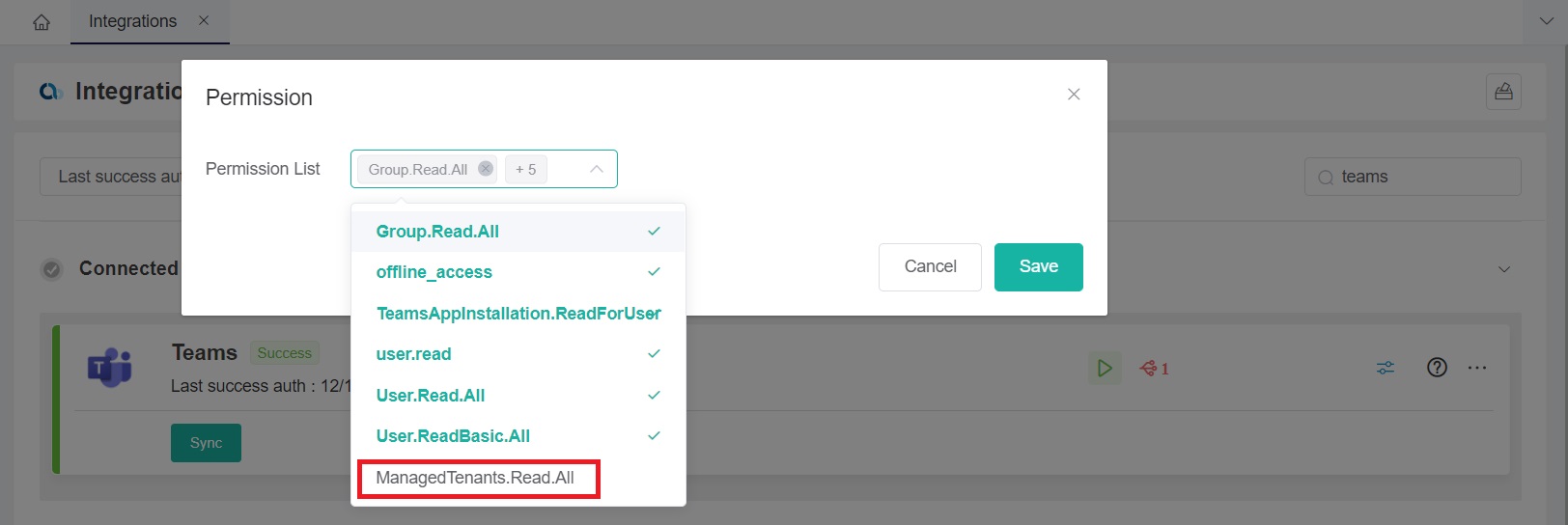Click the Cancel button
Screen dimensions: 1568x525
click(930, 266)
